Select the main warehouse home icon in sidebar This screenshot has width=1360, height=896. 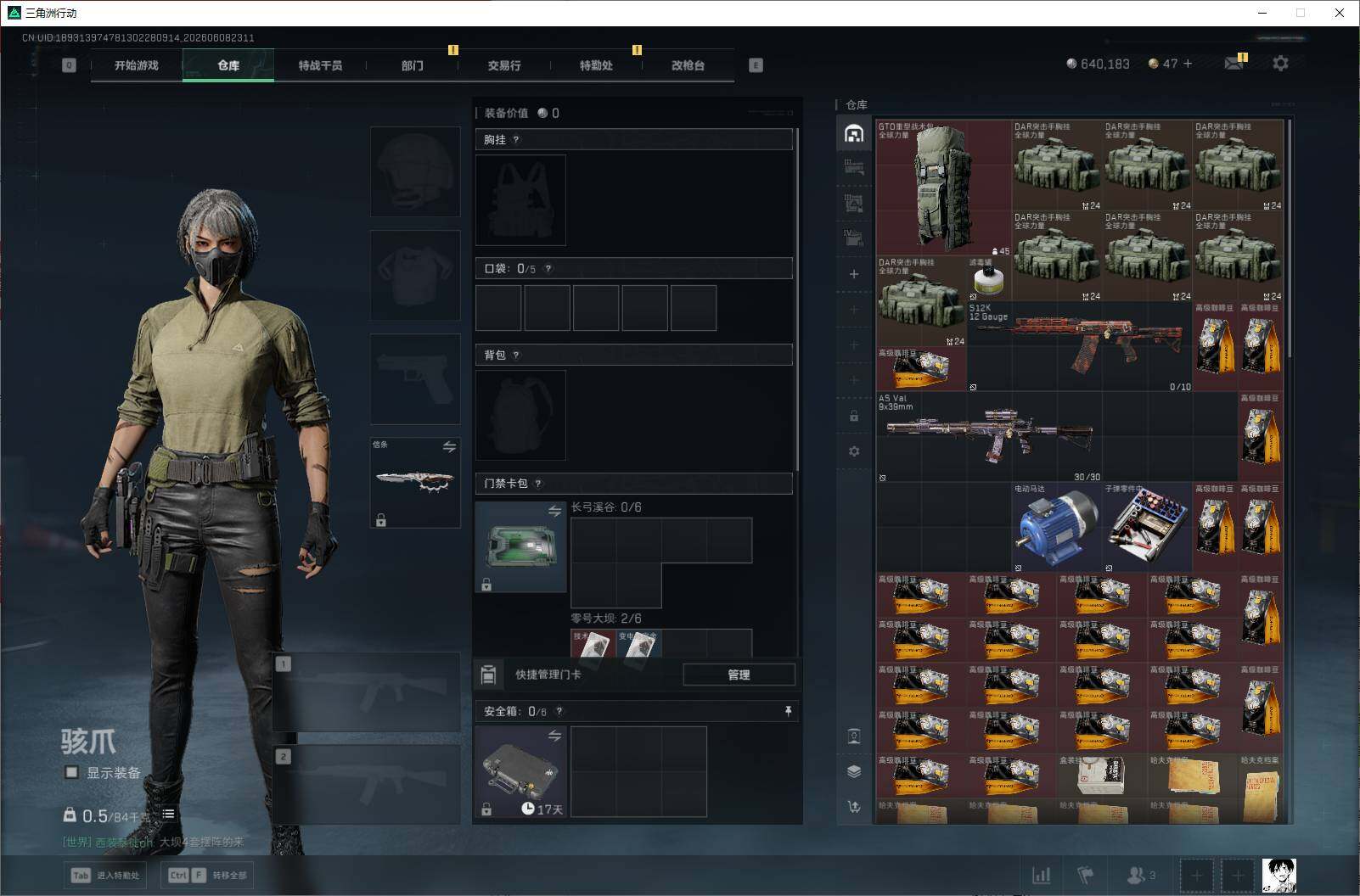(854, 133)
